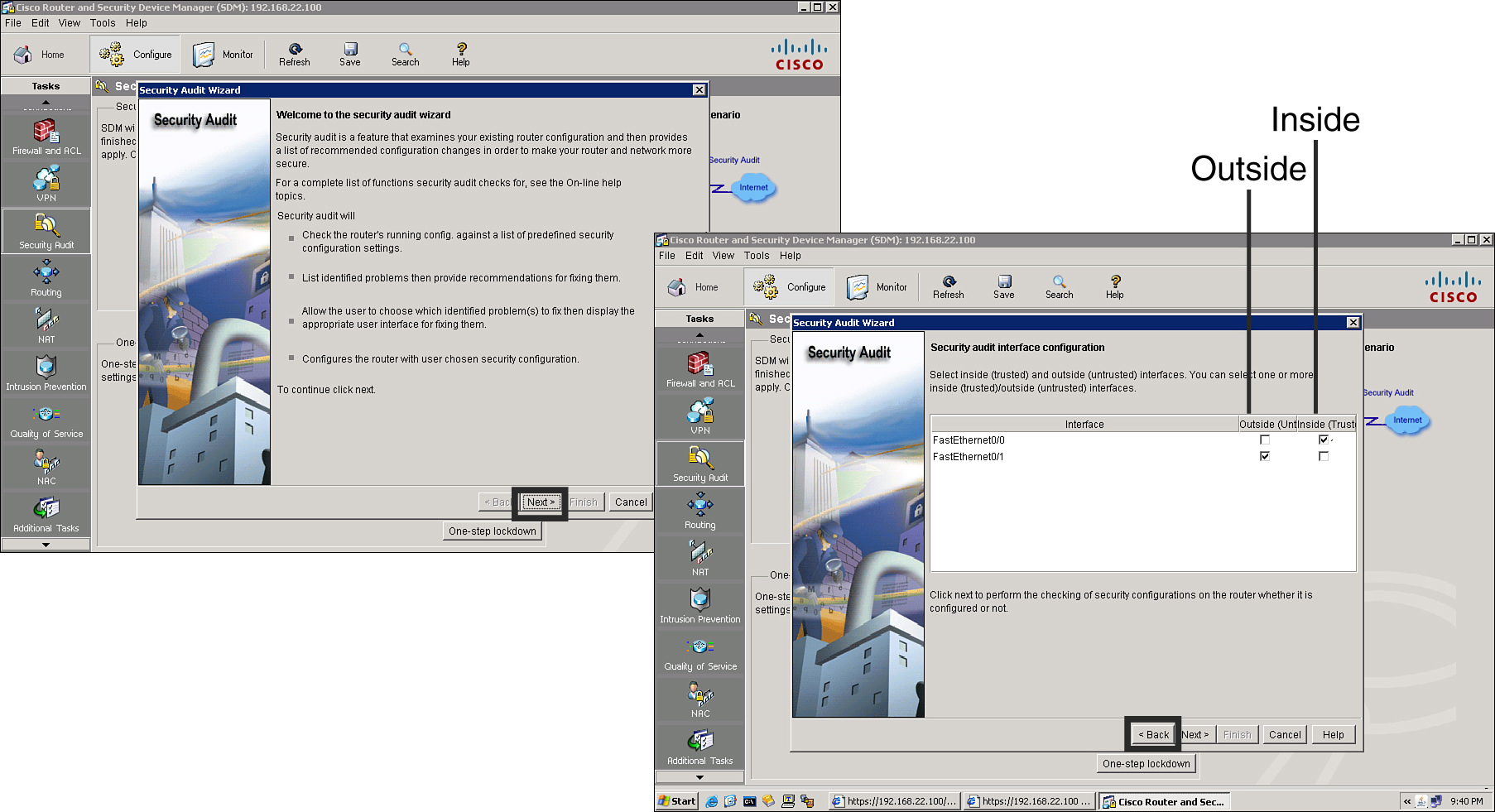Toggle FastEthernet0/0 Inside (Trusted) checkbox
The image size is (1495, 812).
(x=1324, y=440)
